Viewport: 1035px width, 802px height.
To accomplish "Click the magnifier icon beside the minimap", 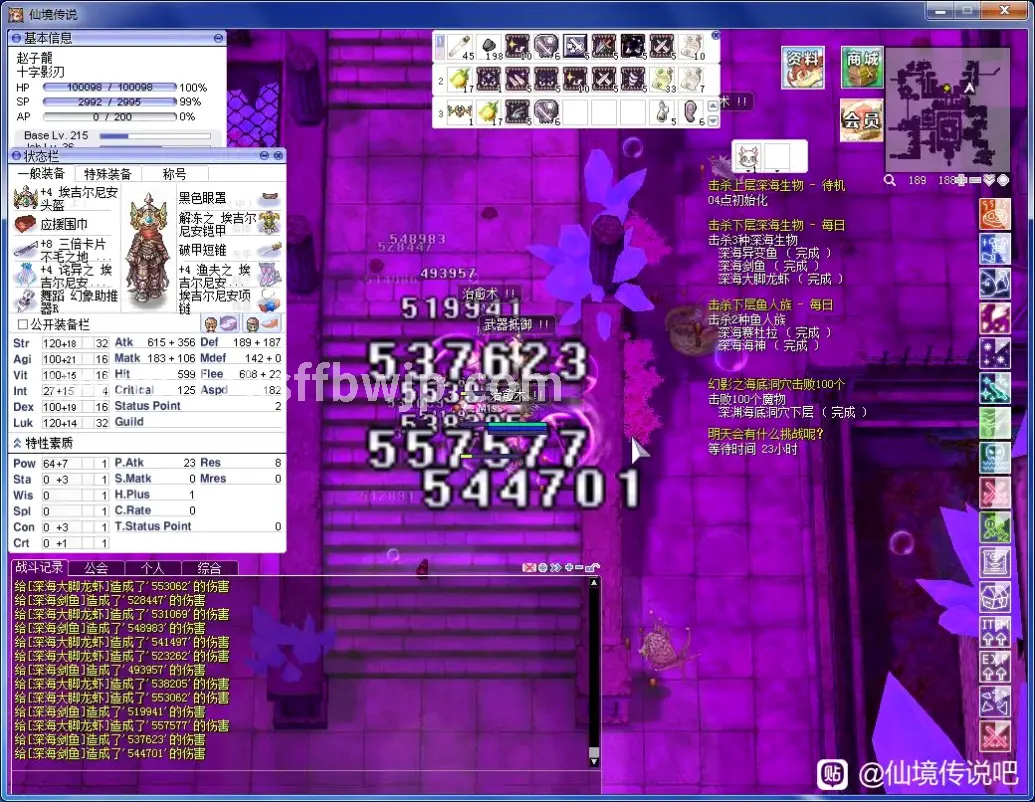I will [890, 180].
